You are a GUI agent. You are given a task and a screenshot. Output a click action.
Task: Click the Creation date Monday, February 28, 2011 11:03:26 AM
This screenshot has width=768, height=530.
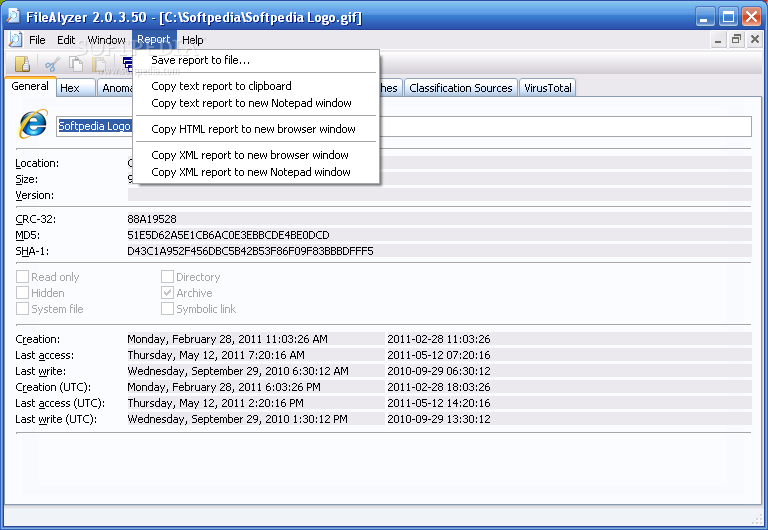(x=227, y=339)
